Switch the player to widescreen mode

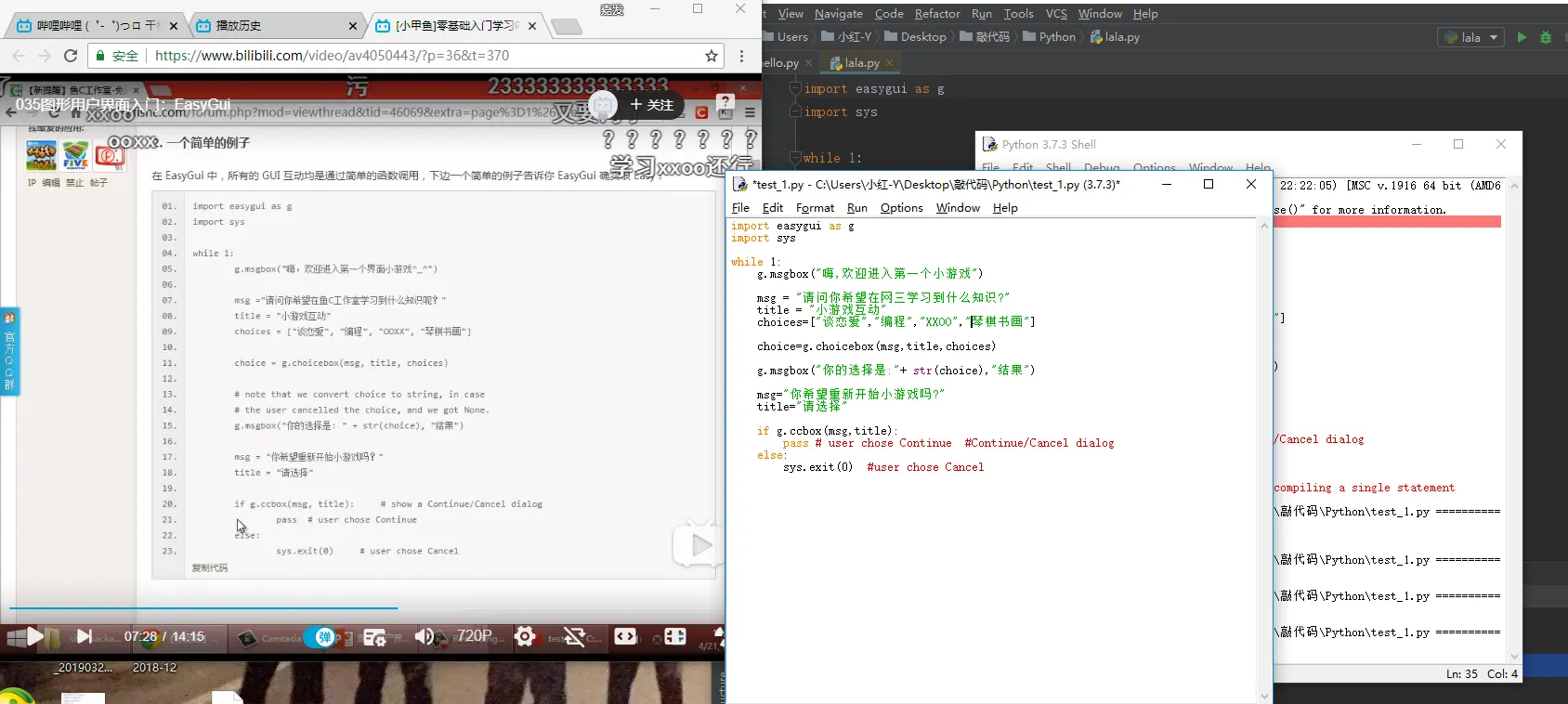click(x=625, y=636)
